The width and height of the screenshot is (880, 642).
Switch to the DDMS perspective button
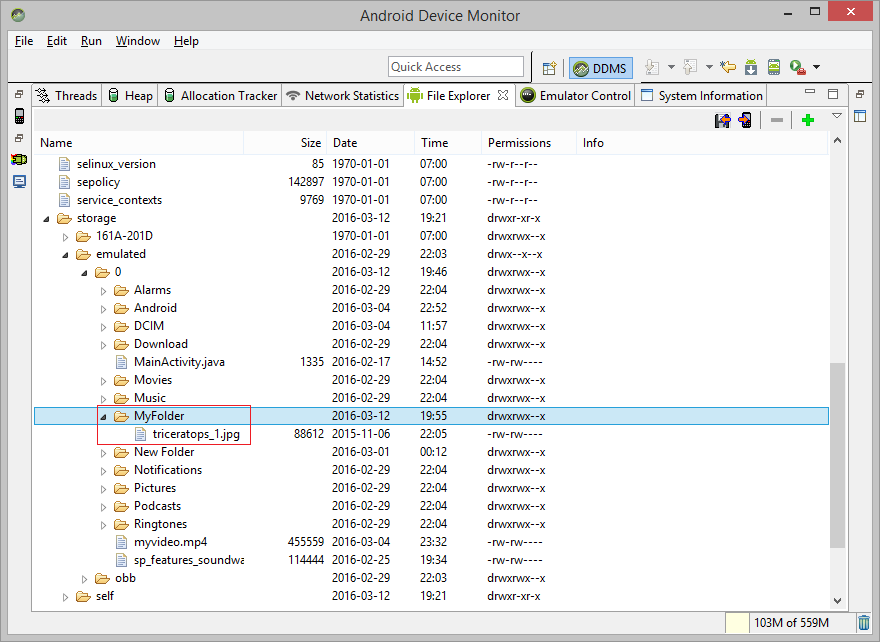click(601, 68)
